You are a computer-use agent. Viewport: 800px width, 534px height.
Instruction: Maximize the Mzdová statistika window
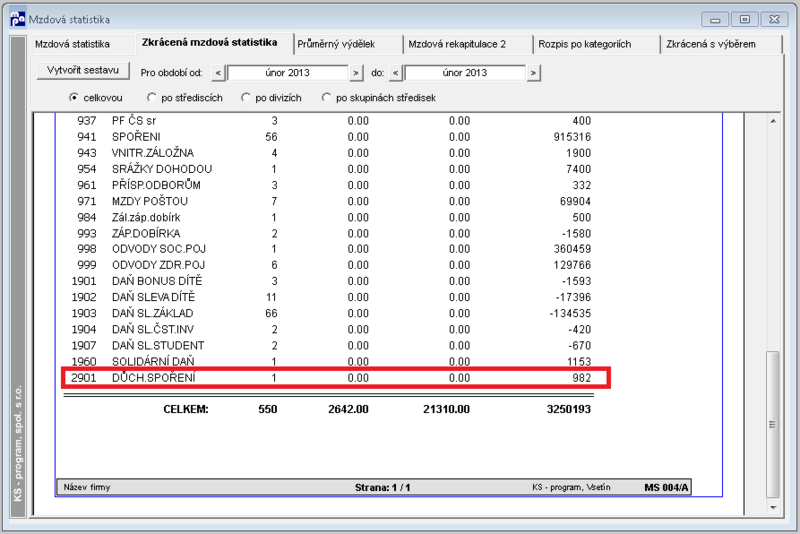pos(744,19)
